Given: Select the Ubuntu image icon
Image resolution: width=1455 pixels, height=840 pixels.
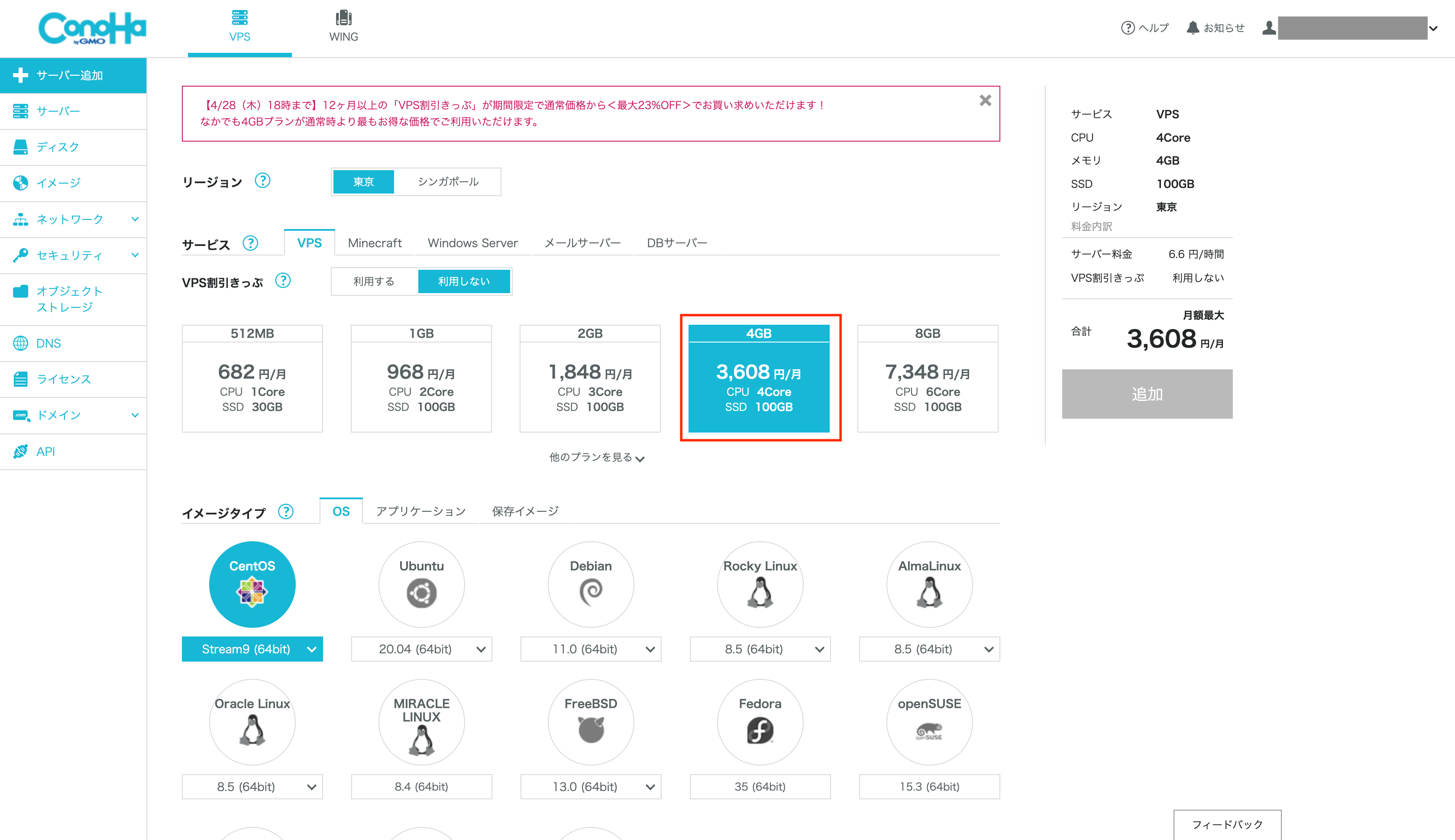Looking at the screenshot, I should [421, 585].
